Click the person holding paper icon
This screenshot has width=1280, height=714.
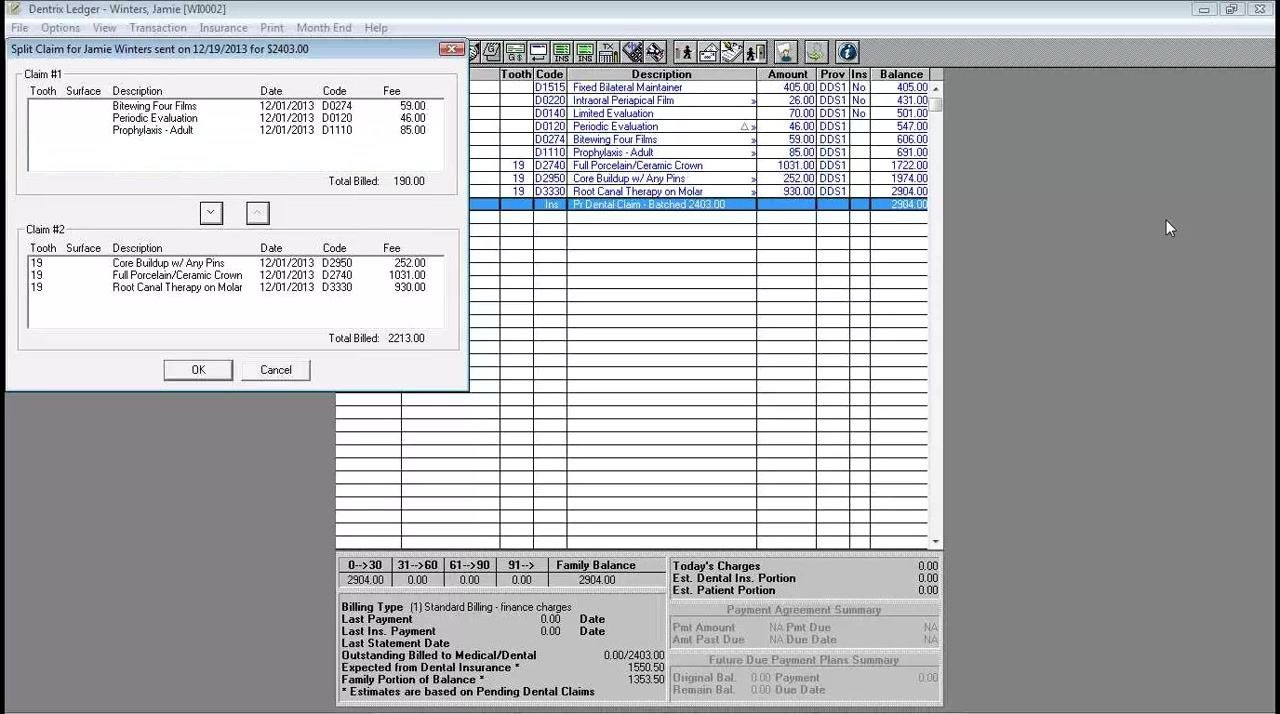click(786, 52)
